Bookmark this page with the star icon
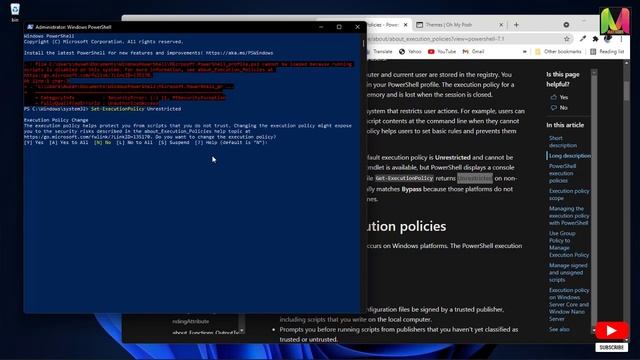Image resolution: width=640 pixels, height=360 pixels. pyautogui.click(x=567, y=39)
